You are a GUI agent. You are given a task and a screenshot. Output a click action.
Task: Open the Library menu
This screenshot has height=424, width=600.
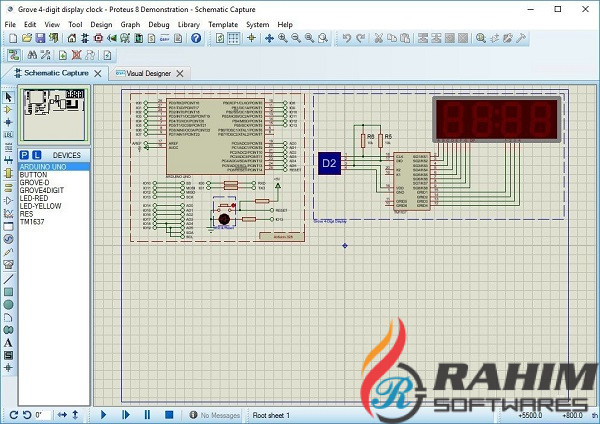click(192, 23)
